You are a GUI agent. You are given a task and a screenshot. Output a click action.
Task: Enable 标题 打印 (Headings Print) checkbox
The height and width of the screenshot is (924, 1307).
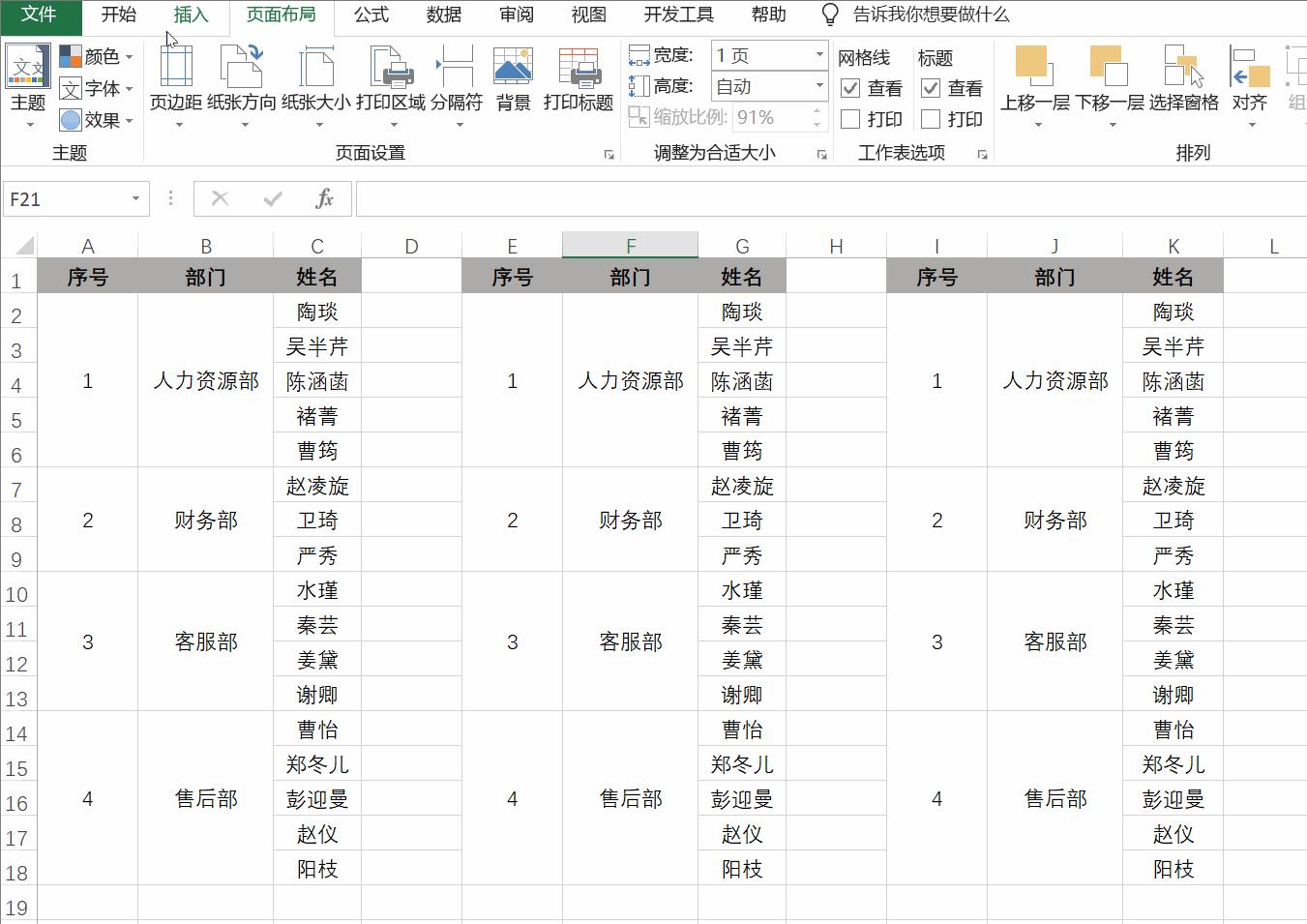coord(931,119)
